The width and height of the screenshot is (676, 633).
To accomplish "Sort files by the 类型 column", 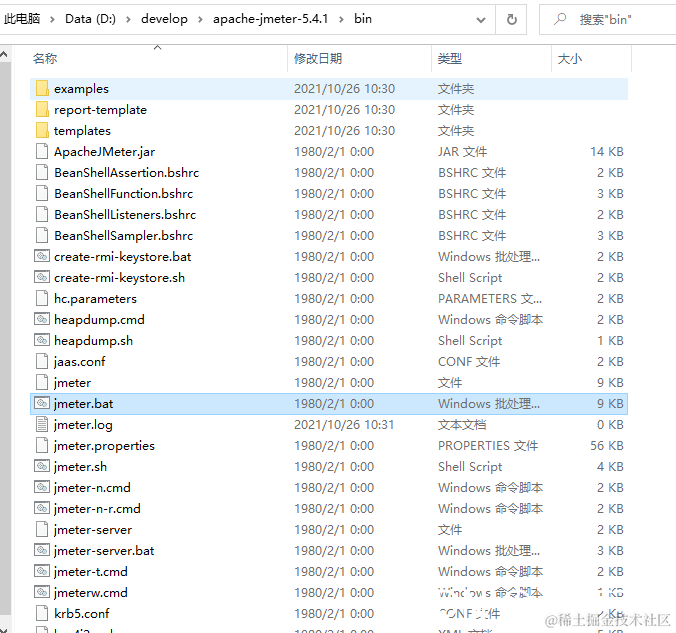I will [491, 59].
